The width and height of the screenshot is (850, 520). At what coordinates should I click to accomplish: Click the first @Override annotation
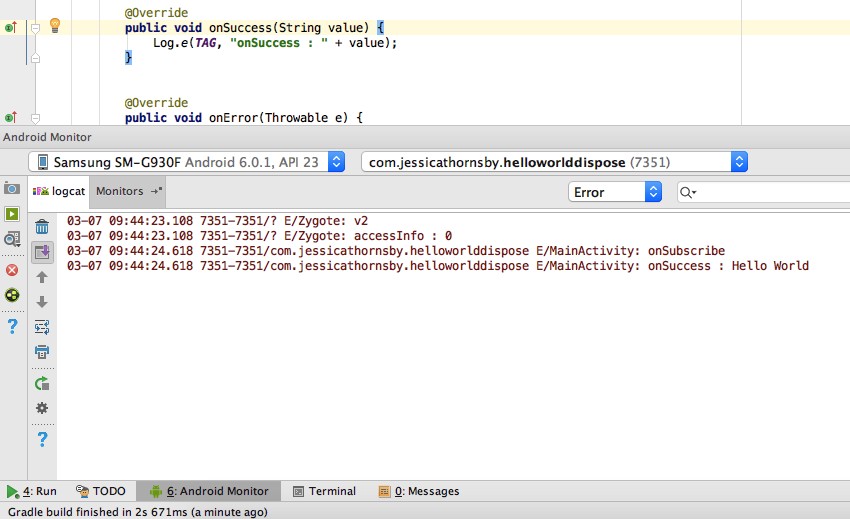pos(156,12)
